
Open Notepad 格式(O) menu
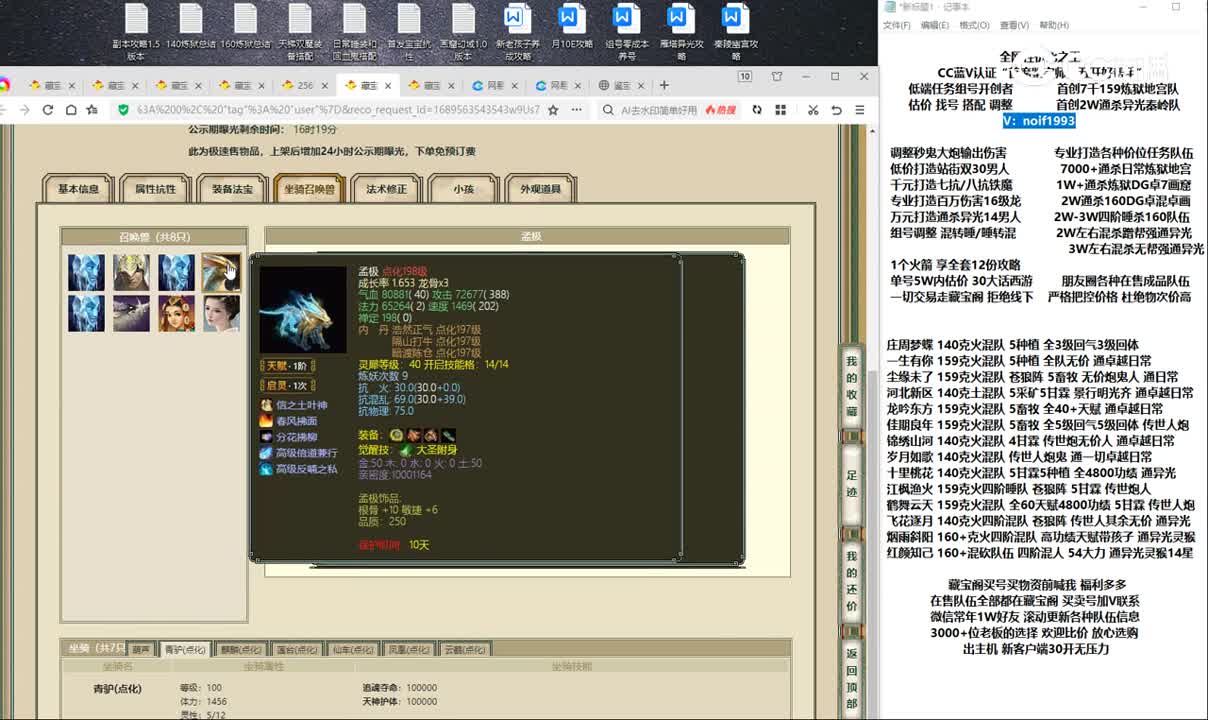tap(974, 26)
